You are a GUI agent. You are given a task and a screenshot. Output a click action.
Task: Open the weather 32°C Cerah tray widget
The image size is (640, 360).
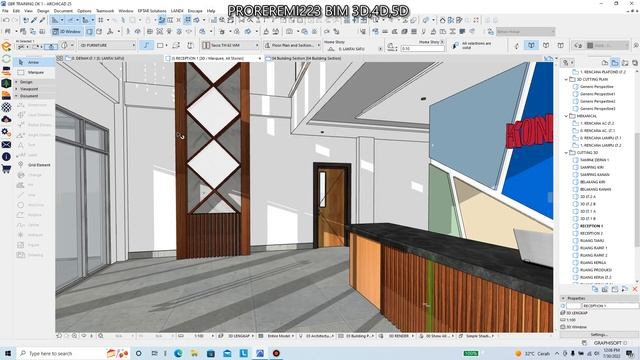tap(532, 353)
